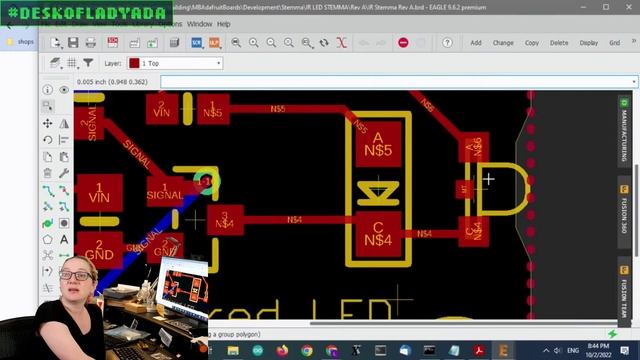640x360 pixels.
Task: Open the Help question mark icon
Action: [x=447, y=42]
